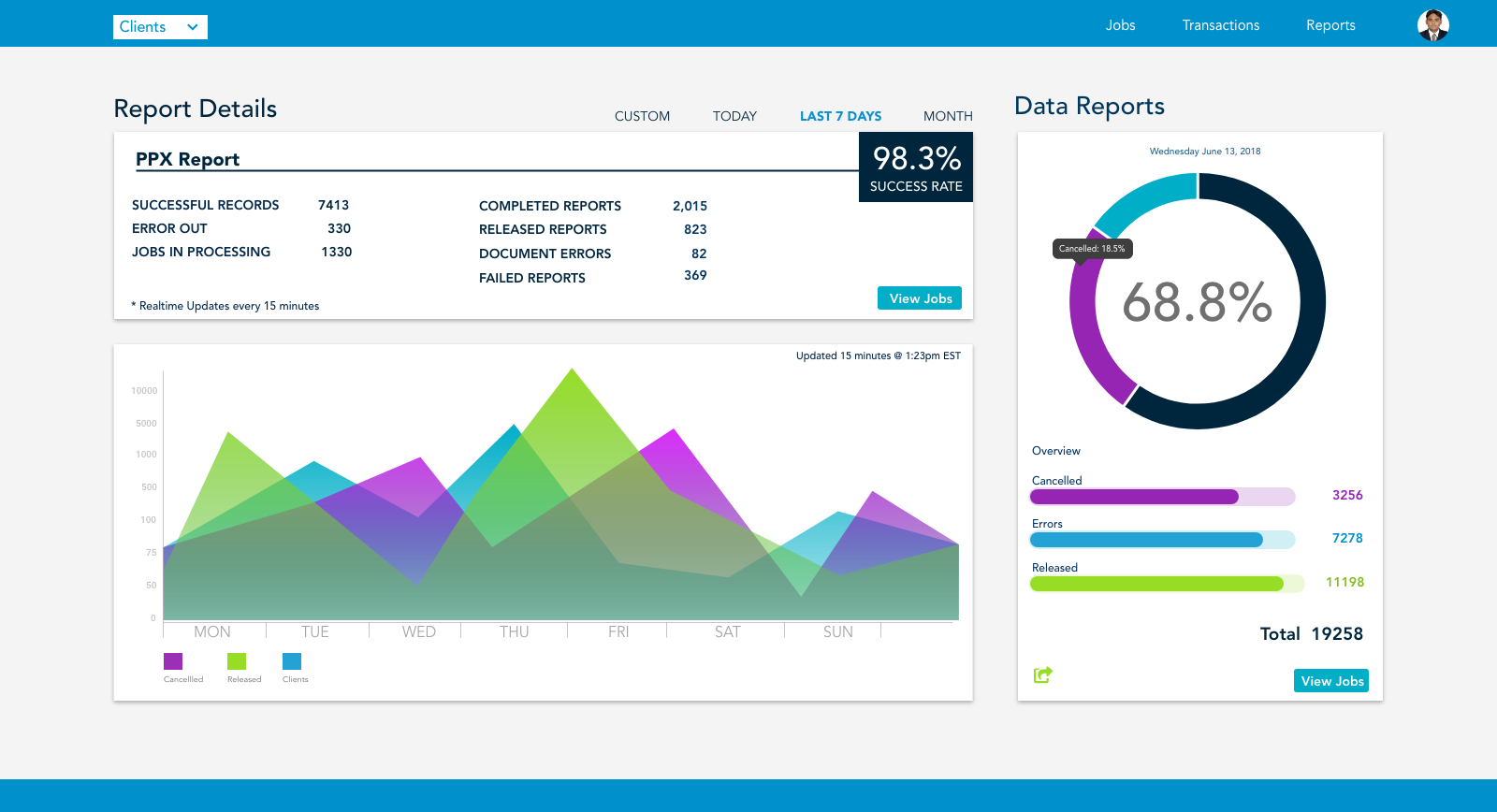Open the user profile avatar
The width and height of the screenshot is (1497, 812).
(x=1432, y=25)
